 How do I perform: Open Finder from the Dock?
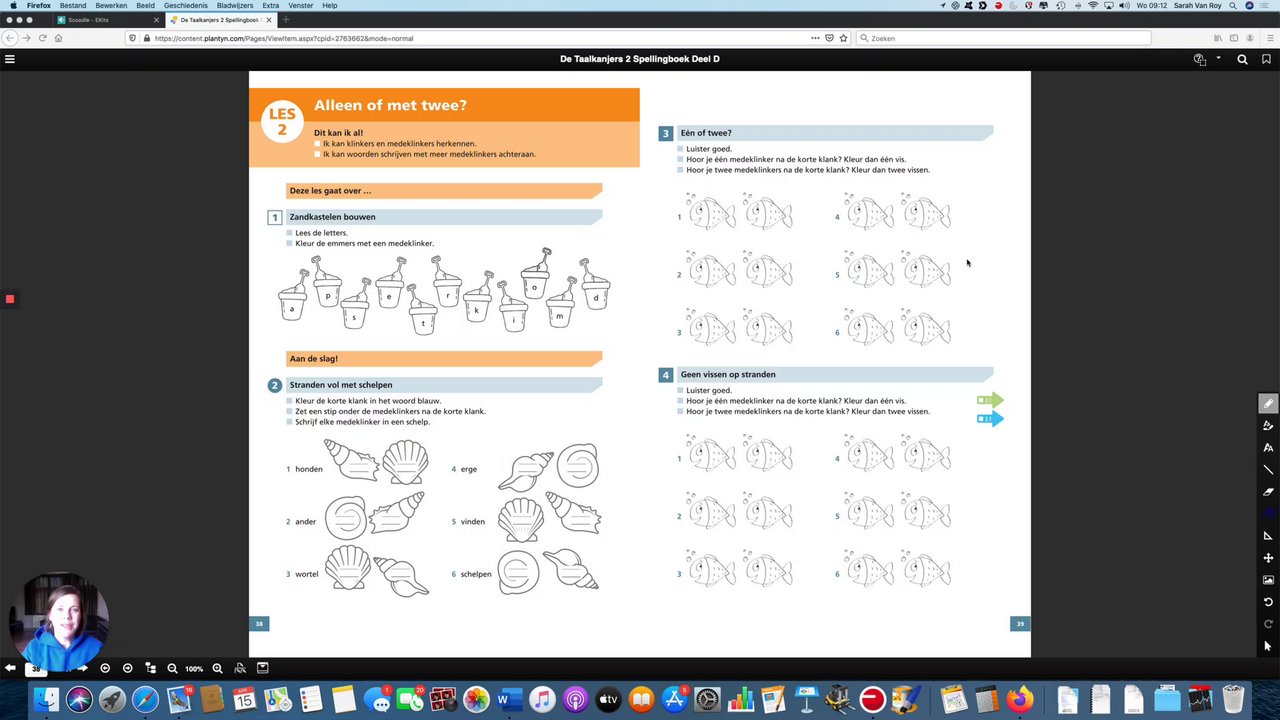pyautogui.click(x=46, y=699)
